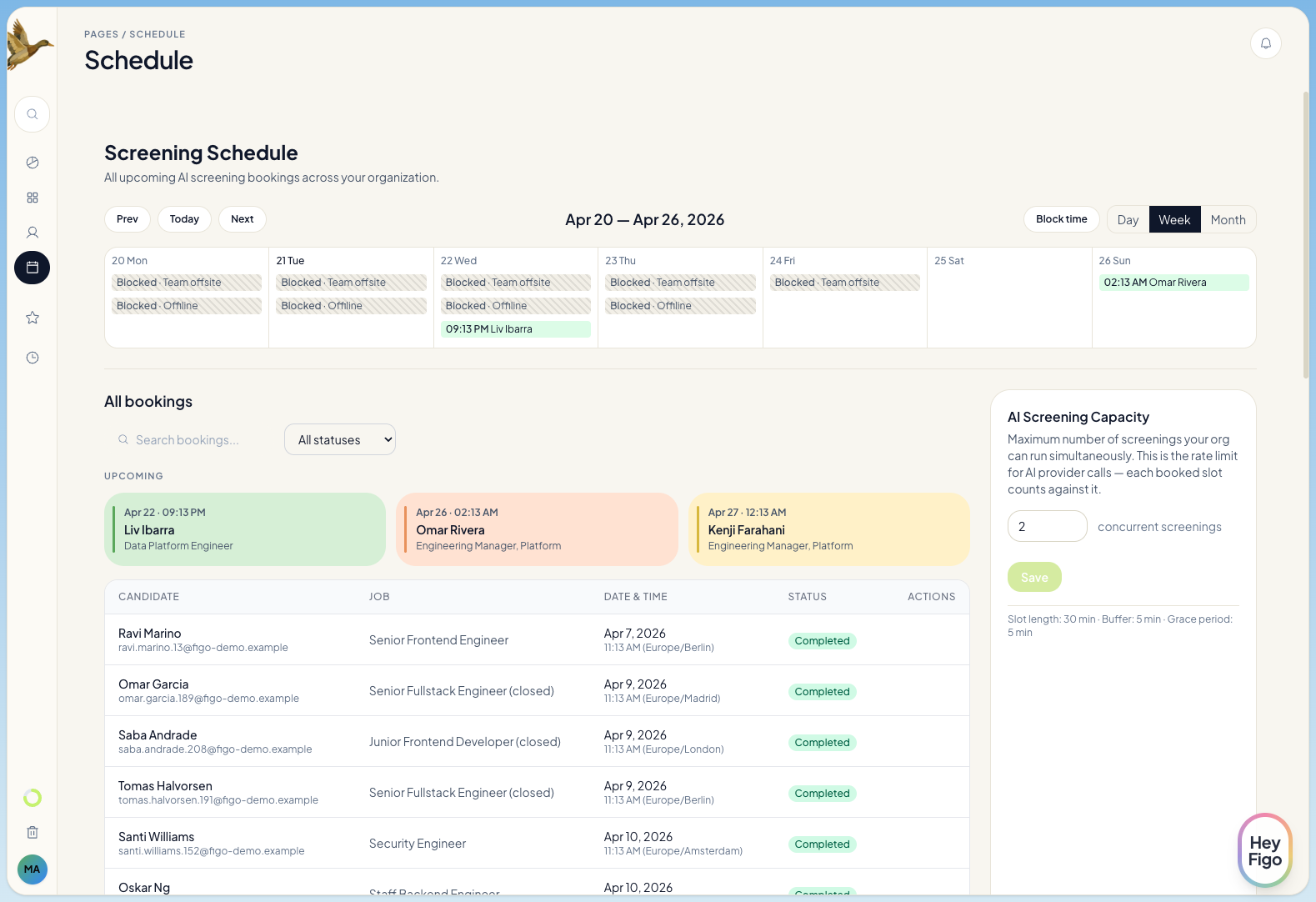Click the Block time button

[1061, 219]
